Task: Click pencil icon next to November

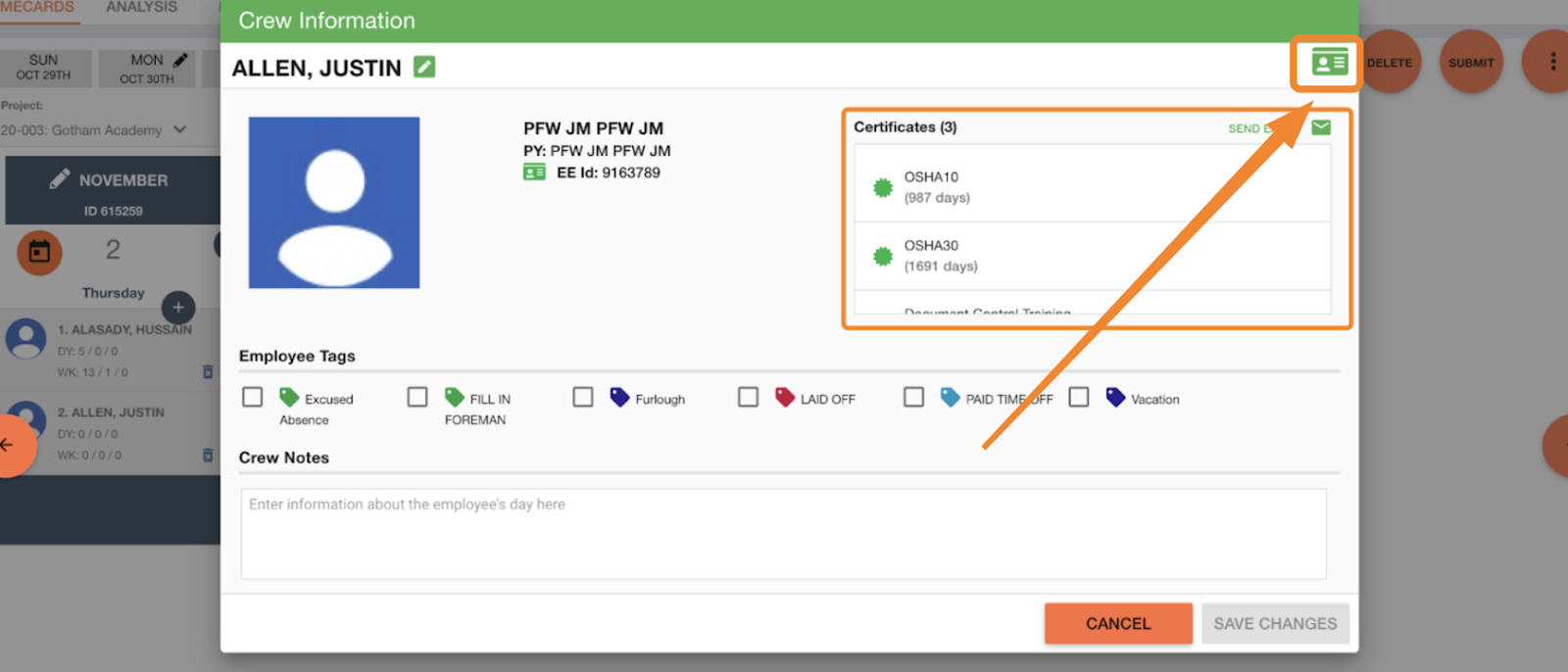Action: point(60,179)
